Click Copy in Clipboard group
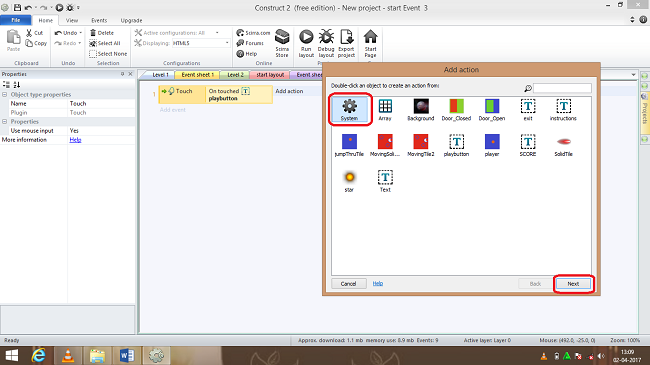The height and width of the screenshot is (365, 650). click(x=36, y=43)
